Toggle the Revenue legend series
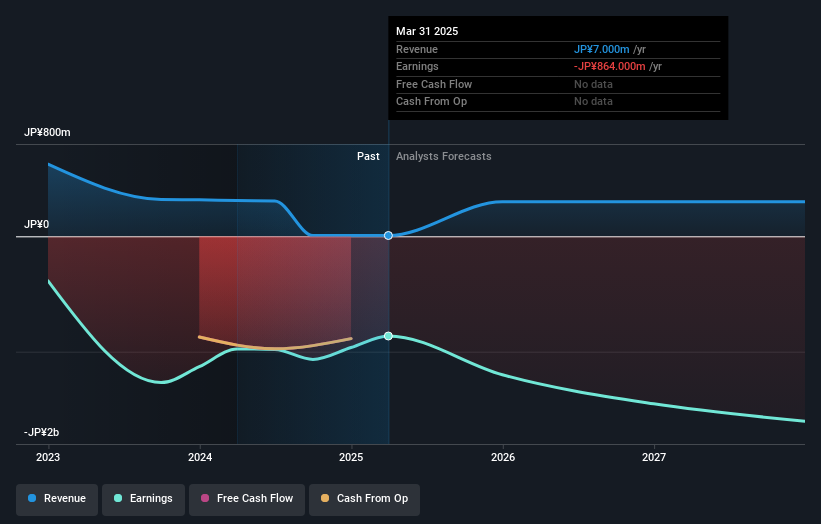The image size is (821, 524). tap(57, 499)
